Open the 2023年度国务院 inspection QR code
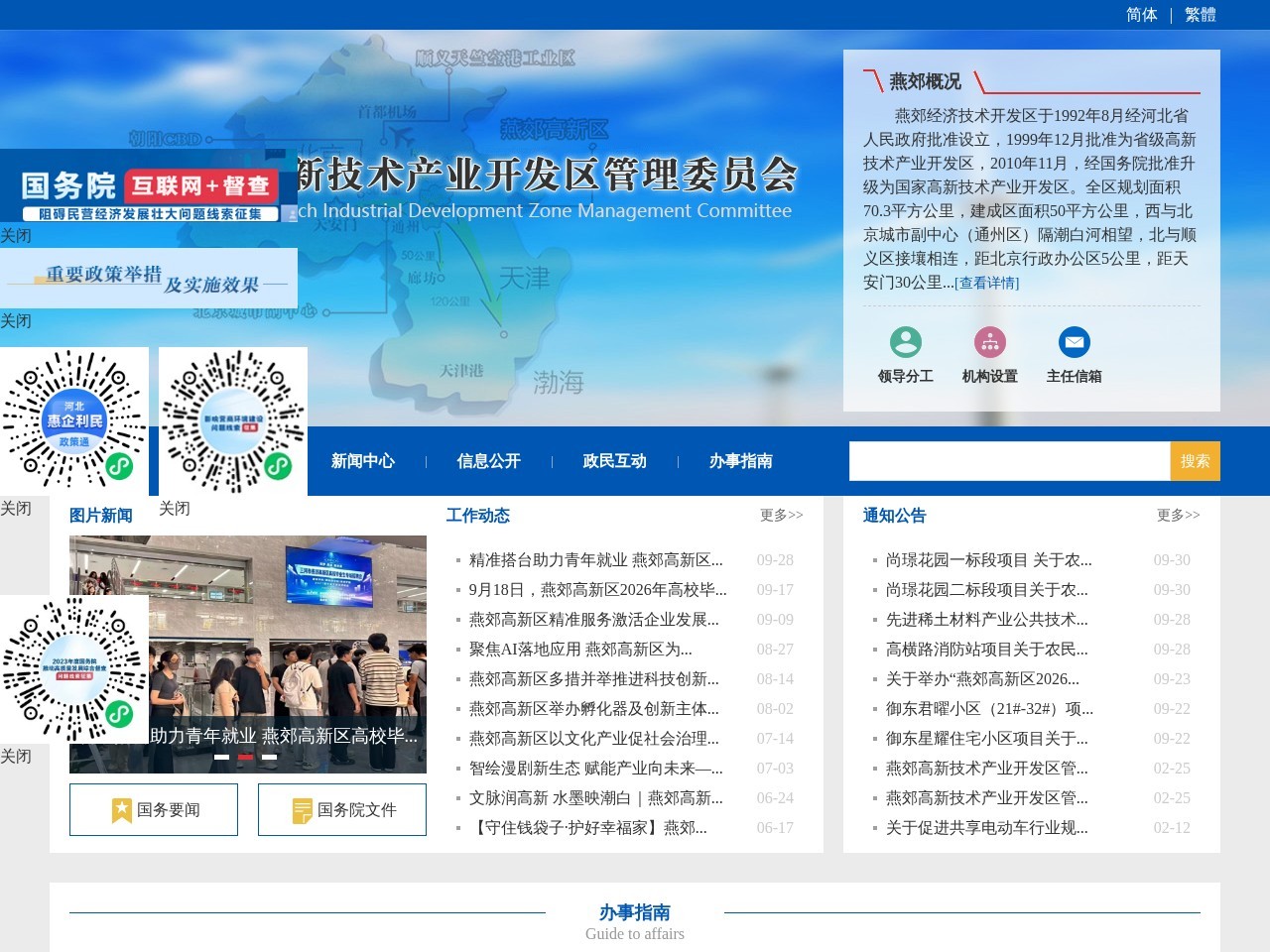This screenshot has height=952, width=1270. [74, 669]
